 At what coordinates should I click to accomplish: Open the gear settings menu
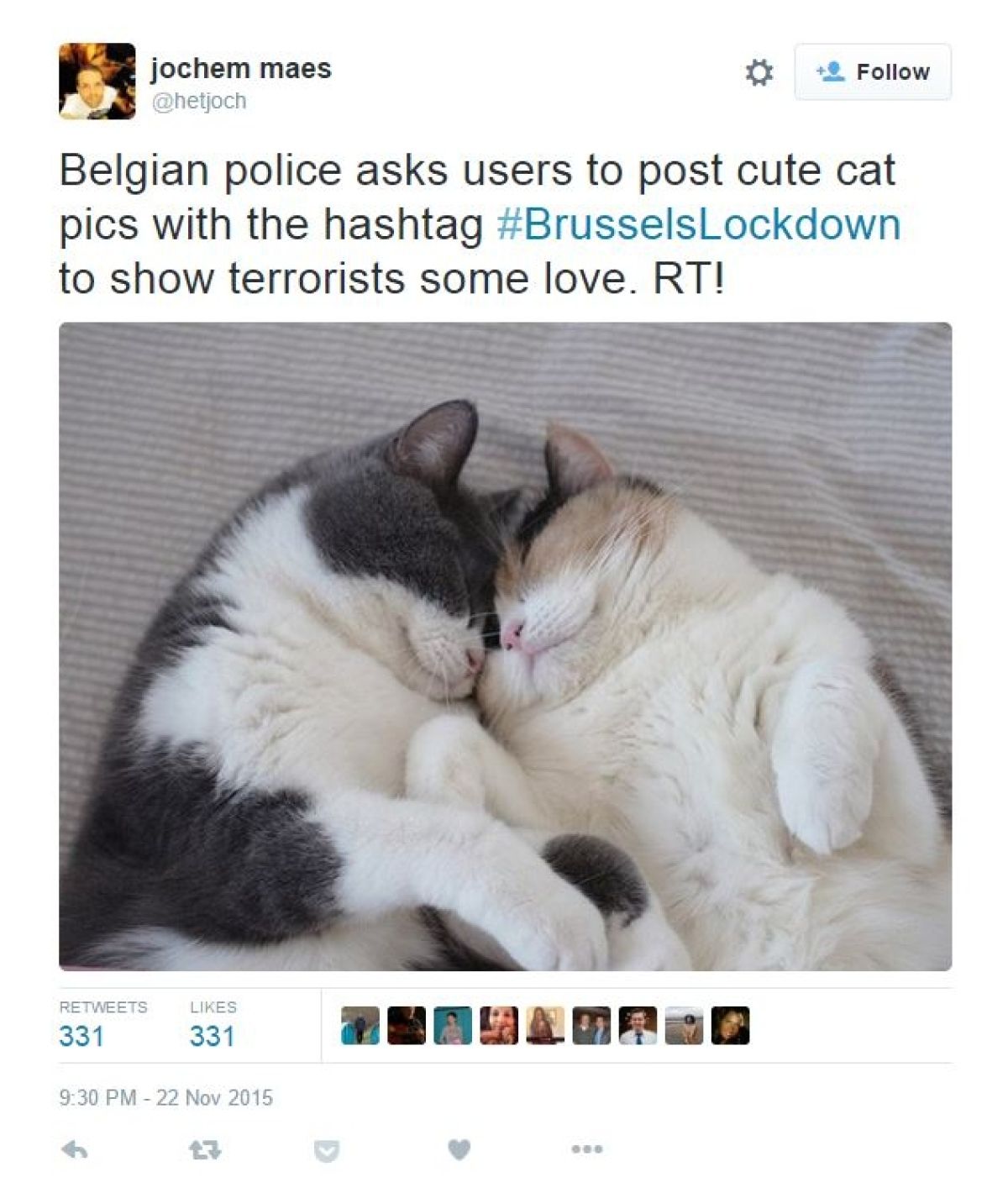coord(759,72)
